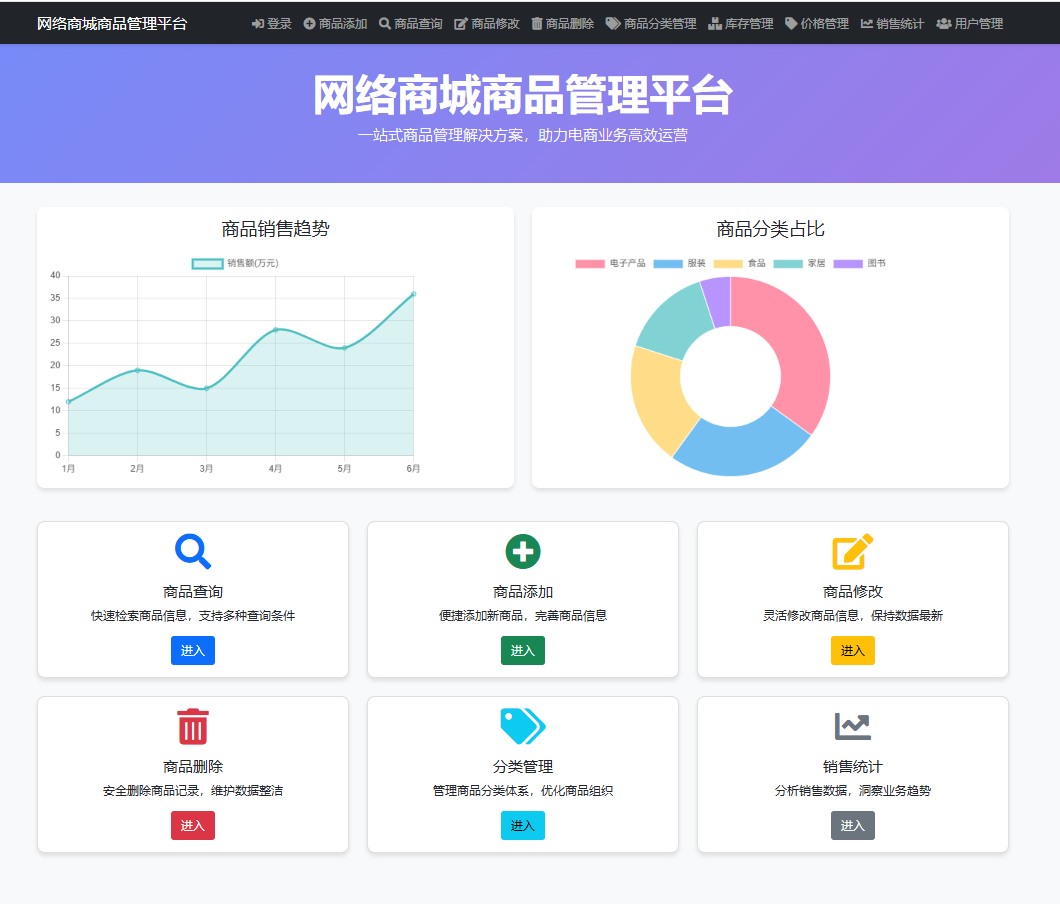Open 销售统计 from the top navigation

[x=893, y=23]
